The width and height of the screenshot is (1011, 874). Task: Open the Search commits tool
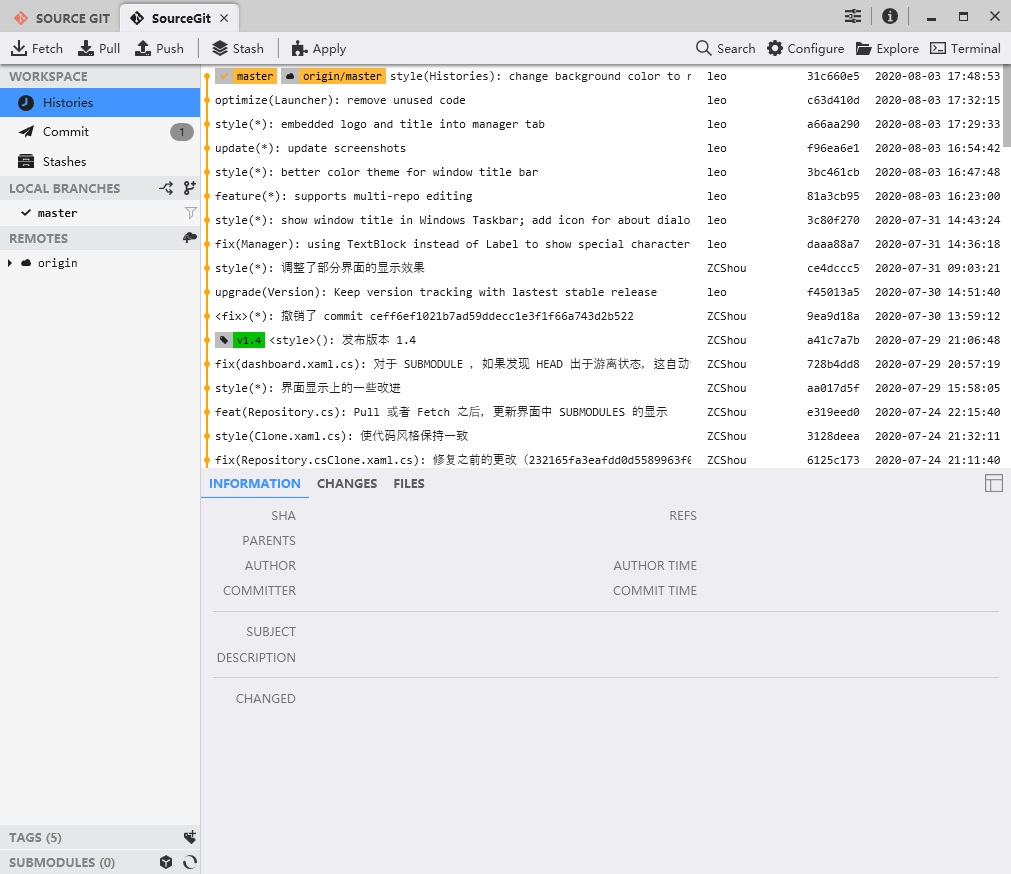tap(725, 48)
